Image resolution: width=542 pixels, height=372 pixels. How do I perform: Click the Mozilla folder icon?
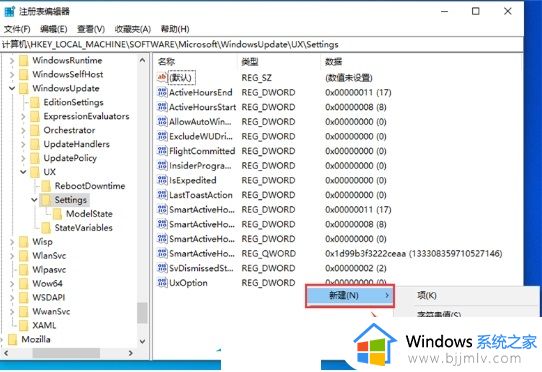coord(13,339)
